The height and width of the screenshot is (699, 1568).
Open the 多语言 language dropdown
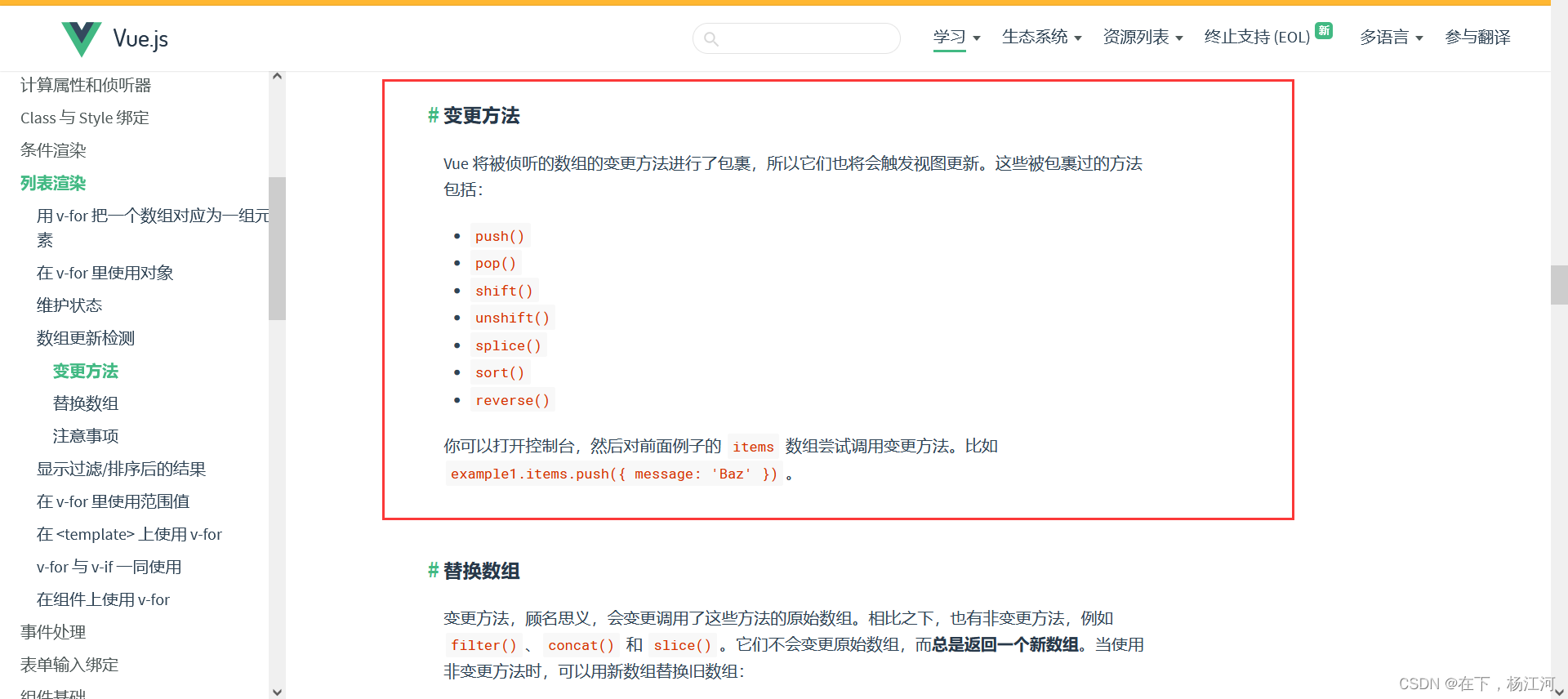coord(1391,37)
